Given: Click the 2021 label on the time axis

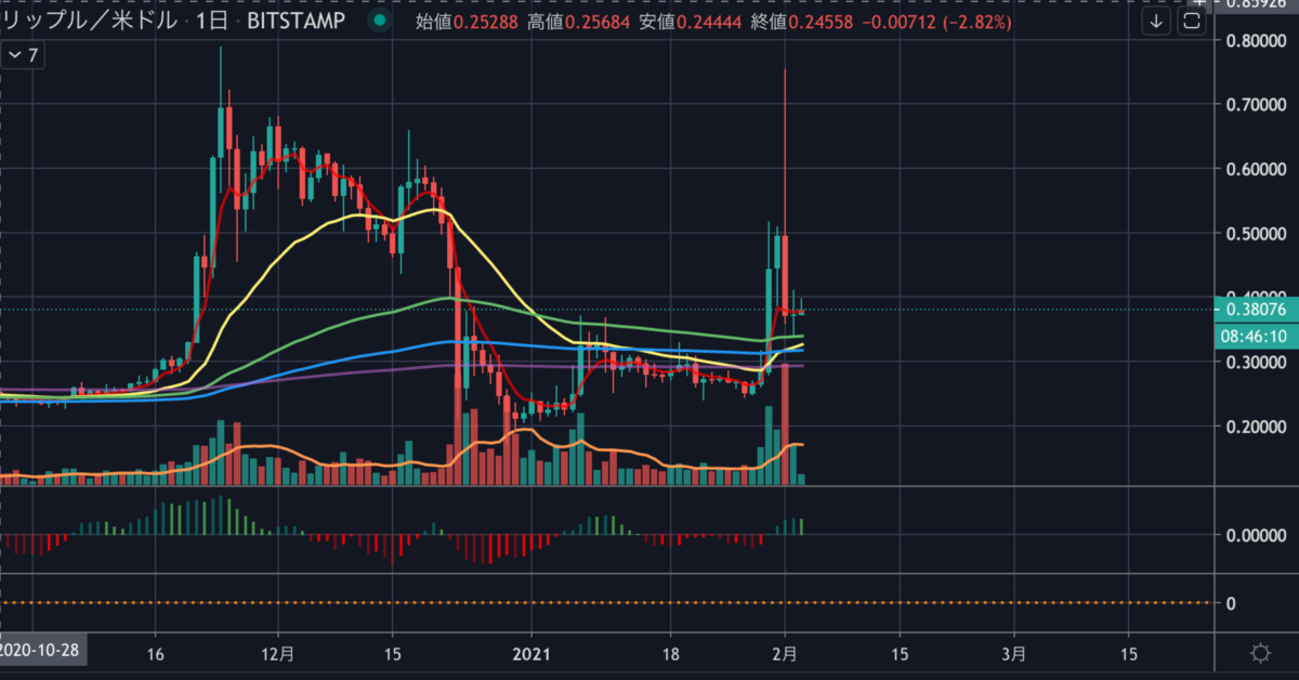Looking at the screenshot, I should click(x=533, y=654).
